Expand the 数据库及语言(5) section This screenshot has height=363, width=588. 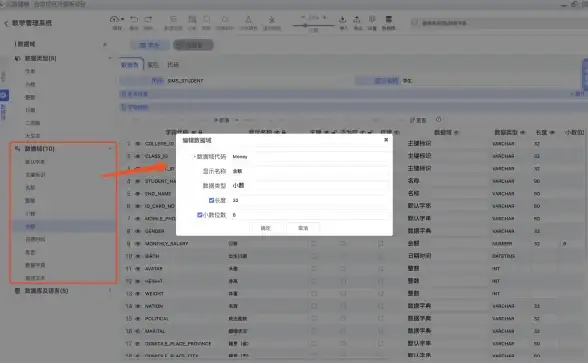click(110, 291)
